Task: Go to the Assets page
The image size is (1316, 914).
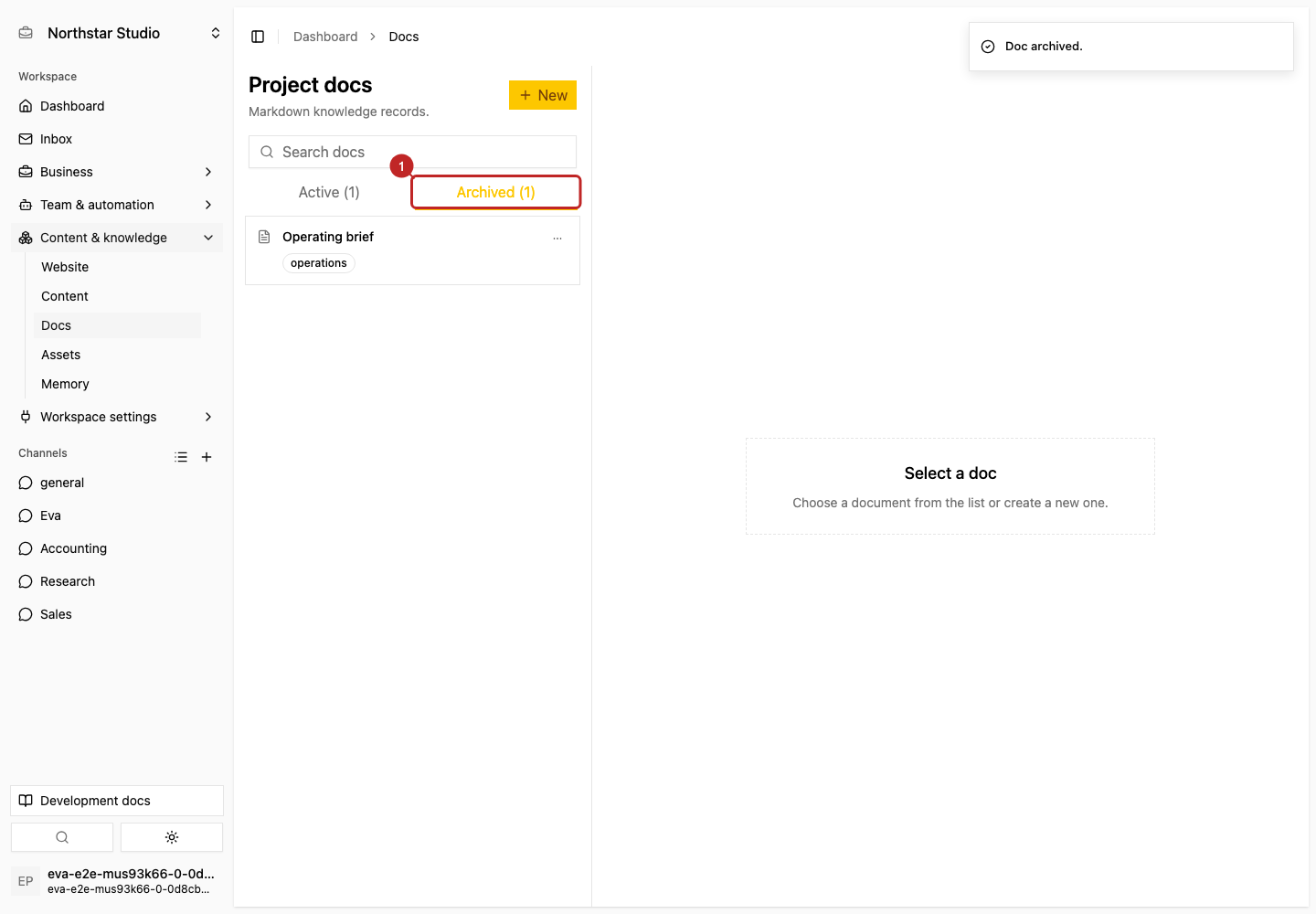Action: tap(117, 355)
